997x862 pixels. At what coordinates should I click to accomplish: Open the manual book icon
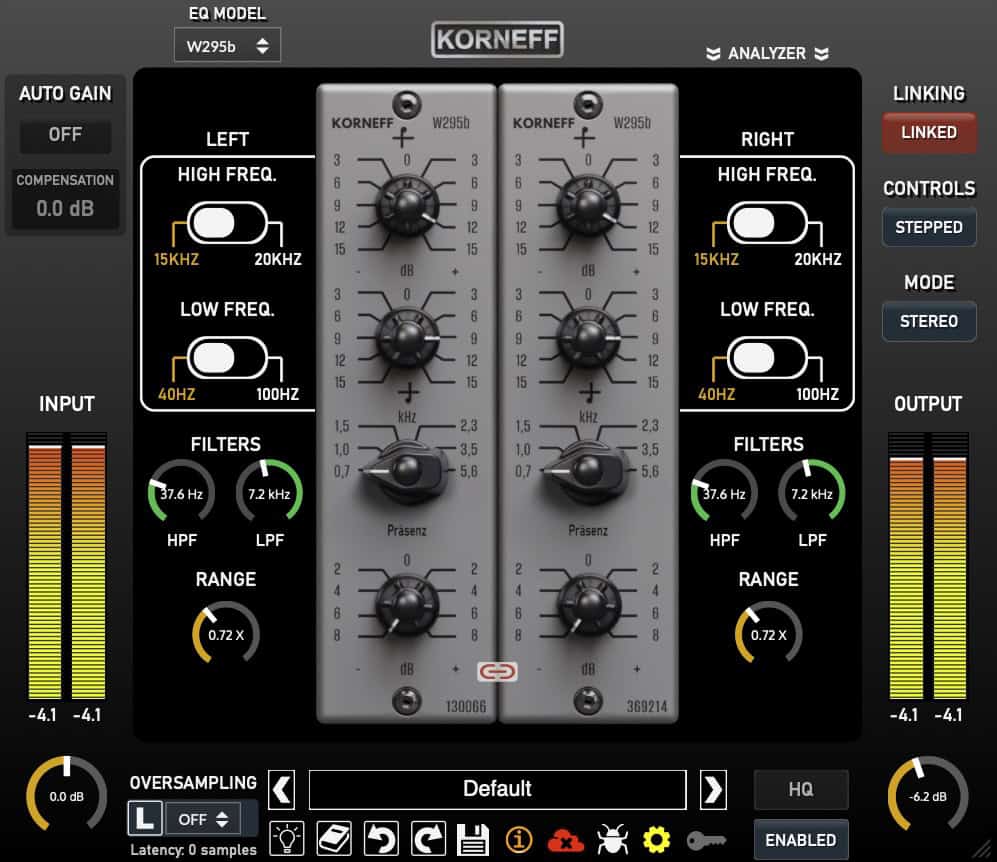[334, 838]
